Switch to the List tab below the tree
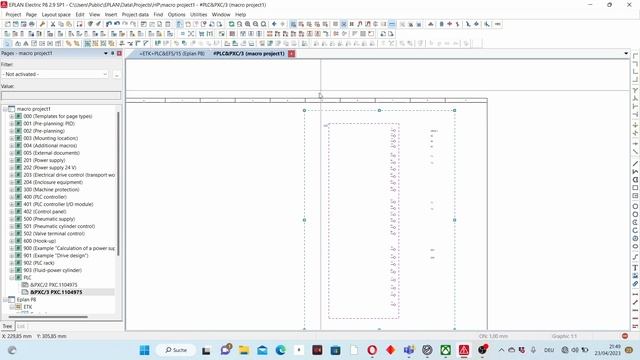Image resolution: width=640 pixels, height=360 pixels. tap(21, 326)
